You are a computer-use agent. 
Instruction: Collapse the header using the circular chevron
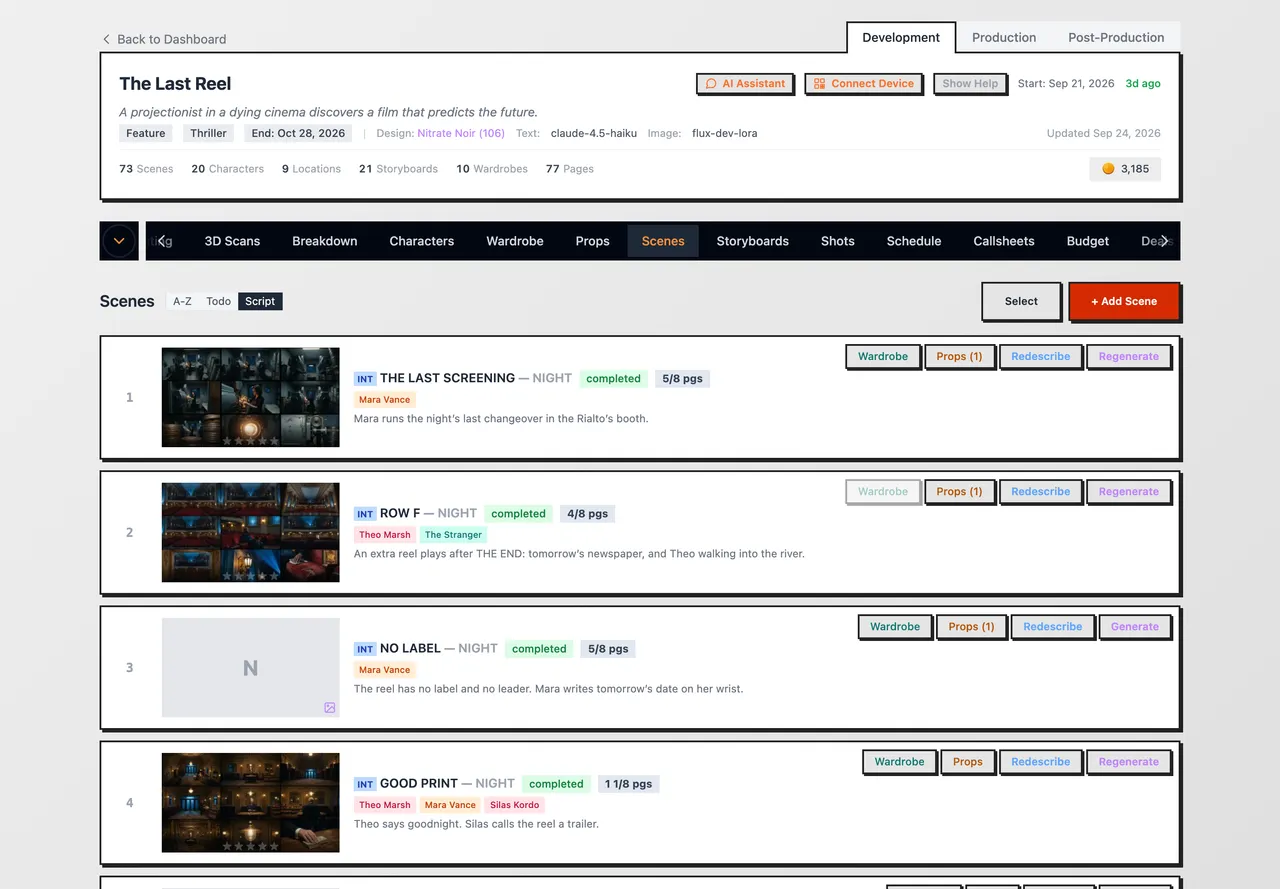[x=119, y=241]
